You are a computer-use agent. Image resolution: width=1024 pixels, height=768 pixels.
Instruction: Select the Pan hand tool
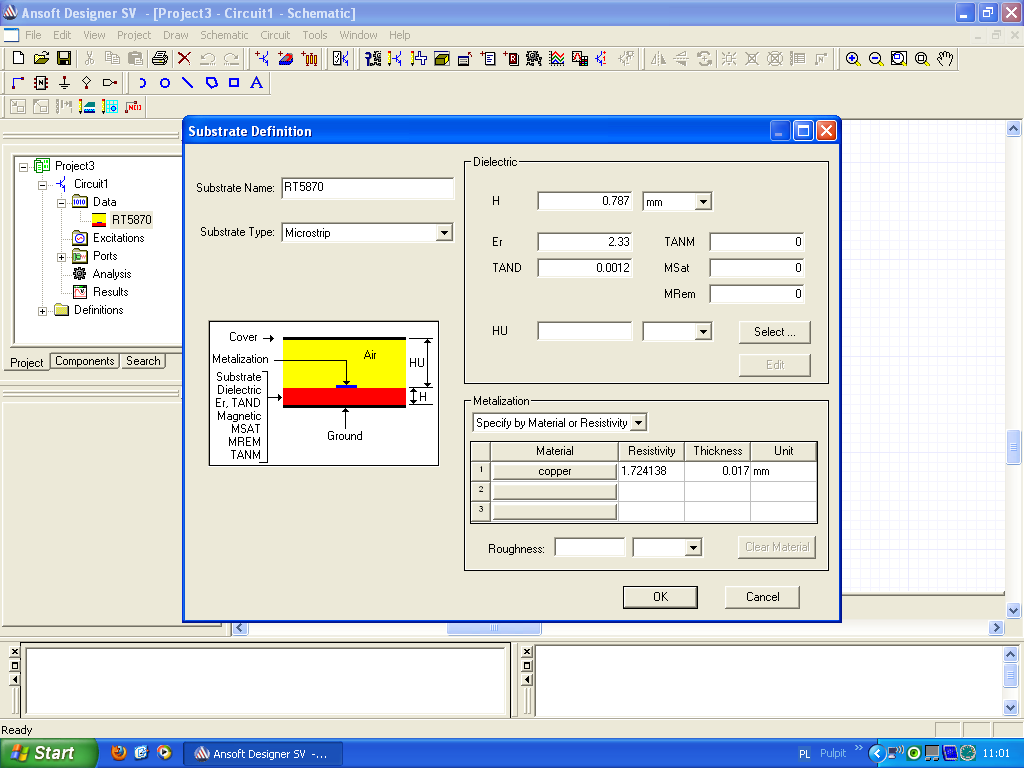click(x=944, y=58)
